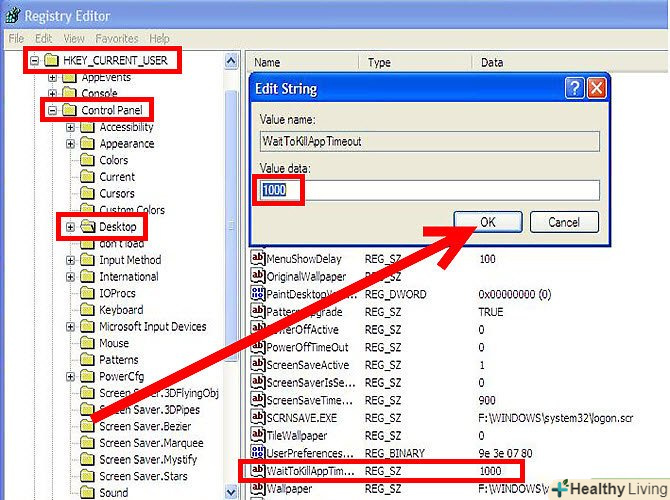
Task: Click the UserPreferencesMask binary value icon
Action: point(258,452)
